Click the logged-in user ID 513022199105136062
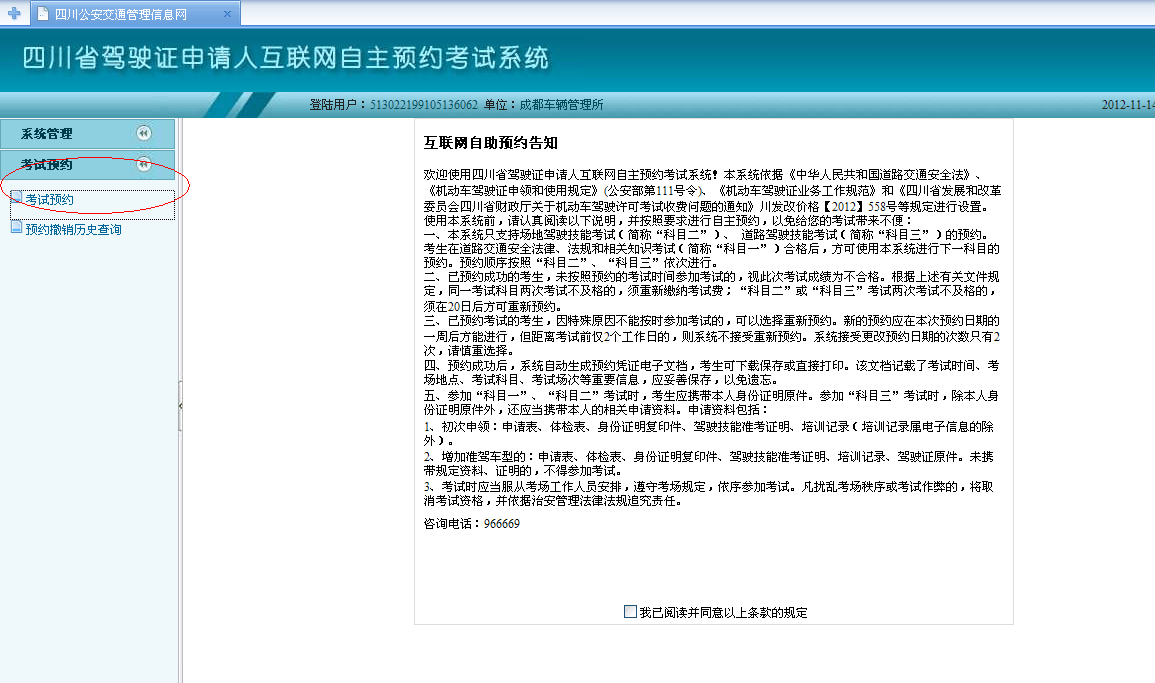Screen dimensions: 1155x683 coord(424,105)
